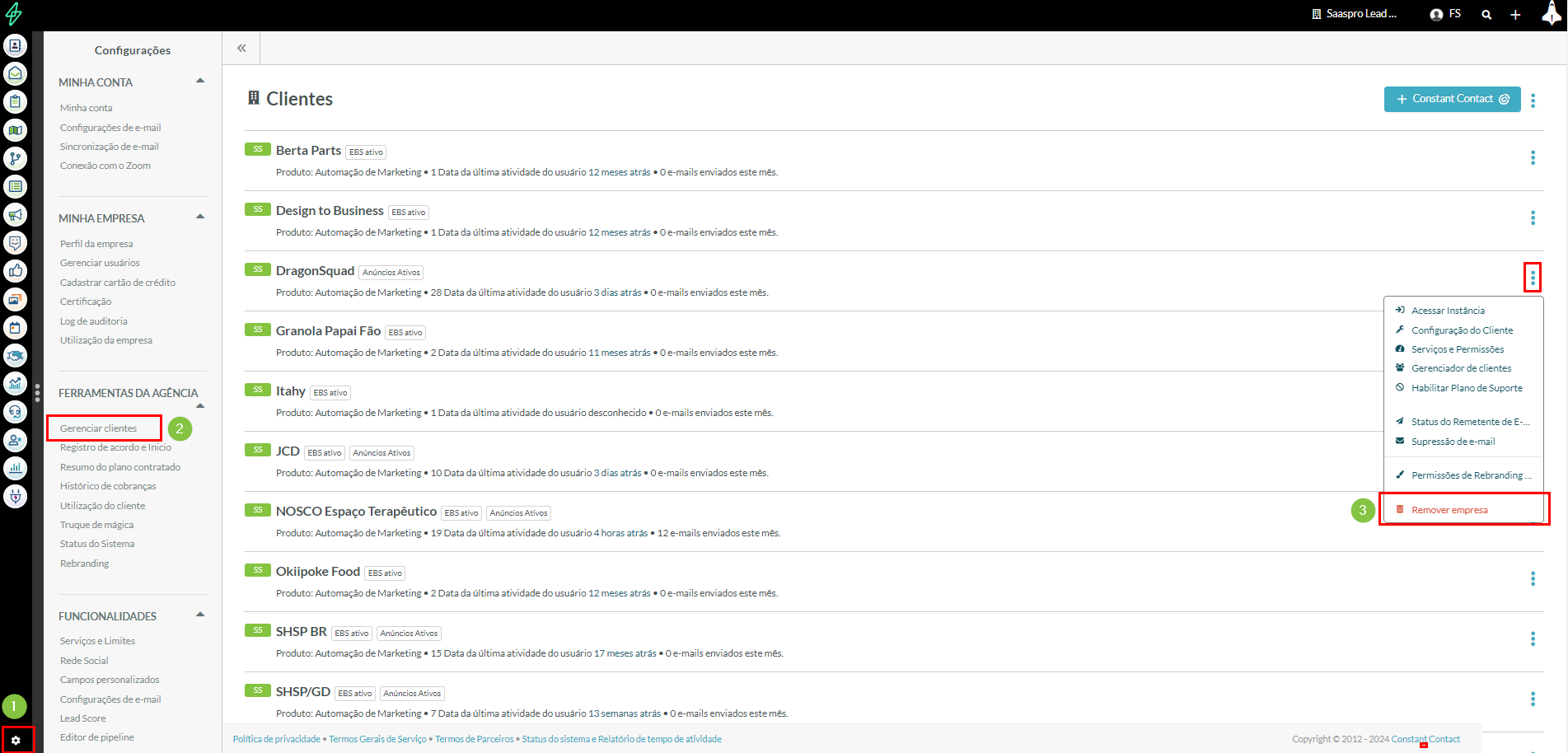1568x753 pixels.
Task: Open the thumbs-up social icon
Action: (x=15, y=271)
